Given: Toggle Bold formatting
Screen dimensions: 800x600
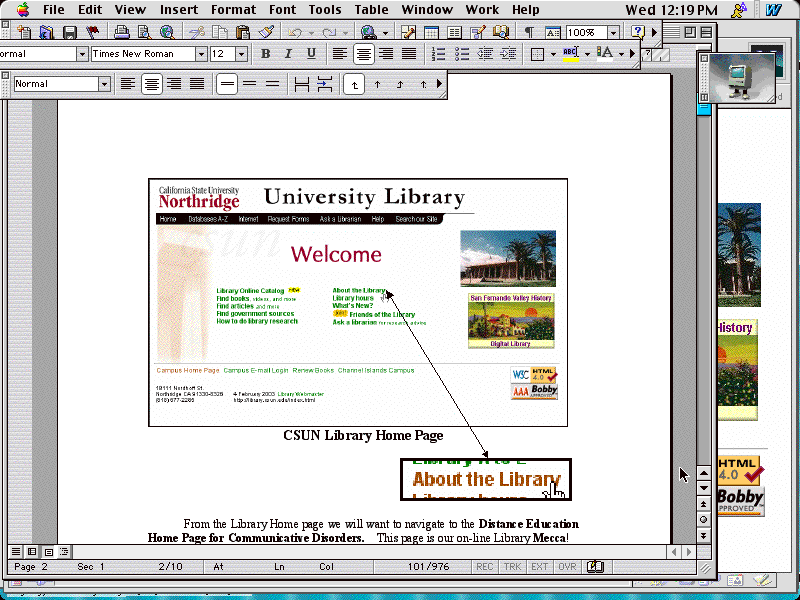Looking at the screenshot, I should click(x=265, y=54).
